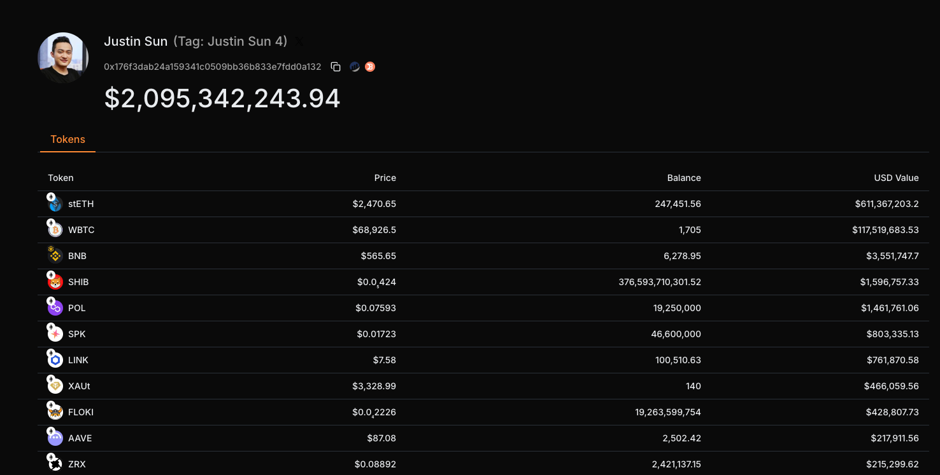Click the ZRX token name
This screenshot has height=475, width=940.
pyautogui.click(x=77, y=464)
